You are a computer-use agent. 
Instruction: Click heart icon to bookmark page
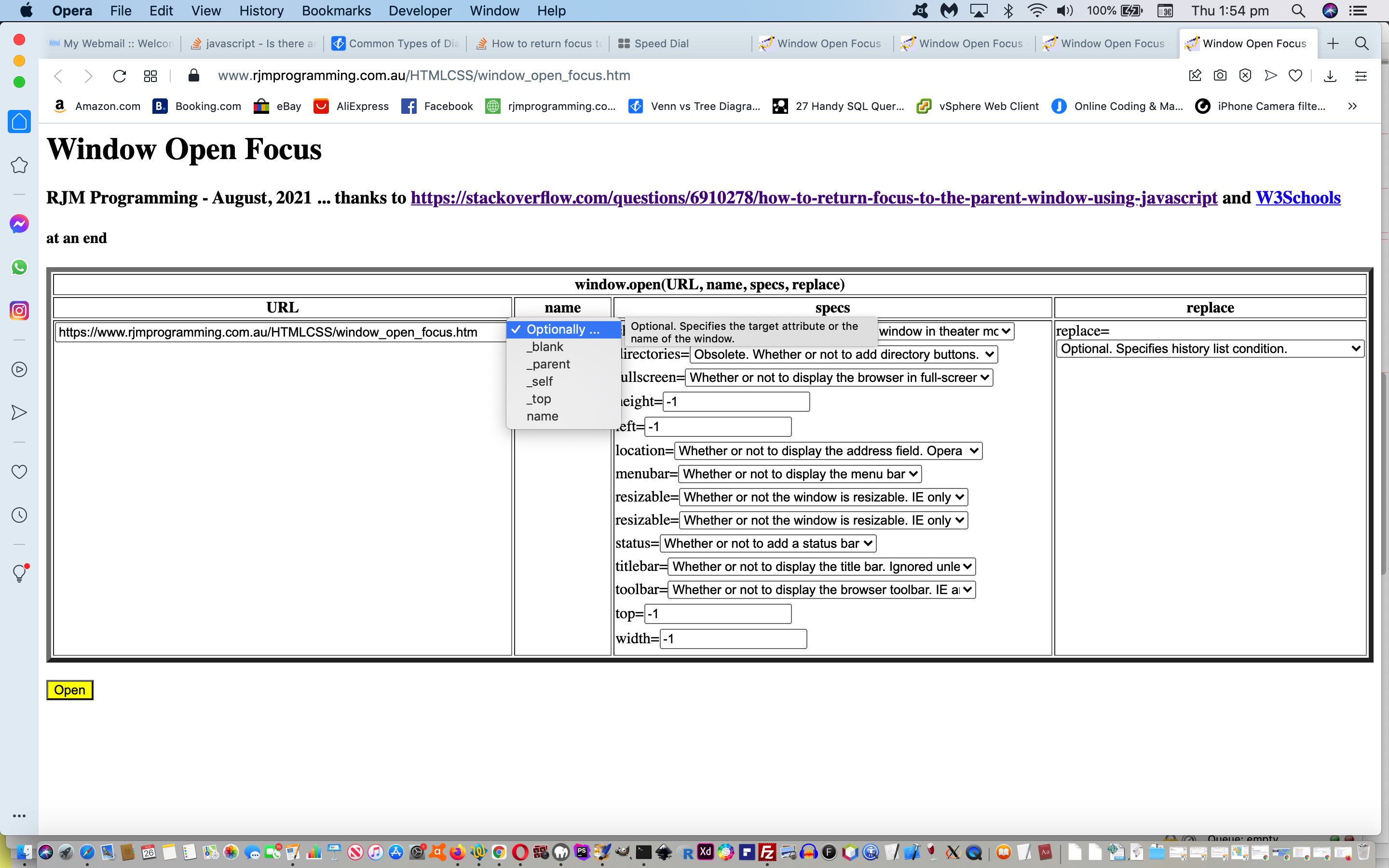click(x=1295, y=75)
